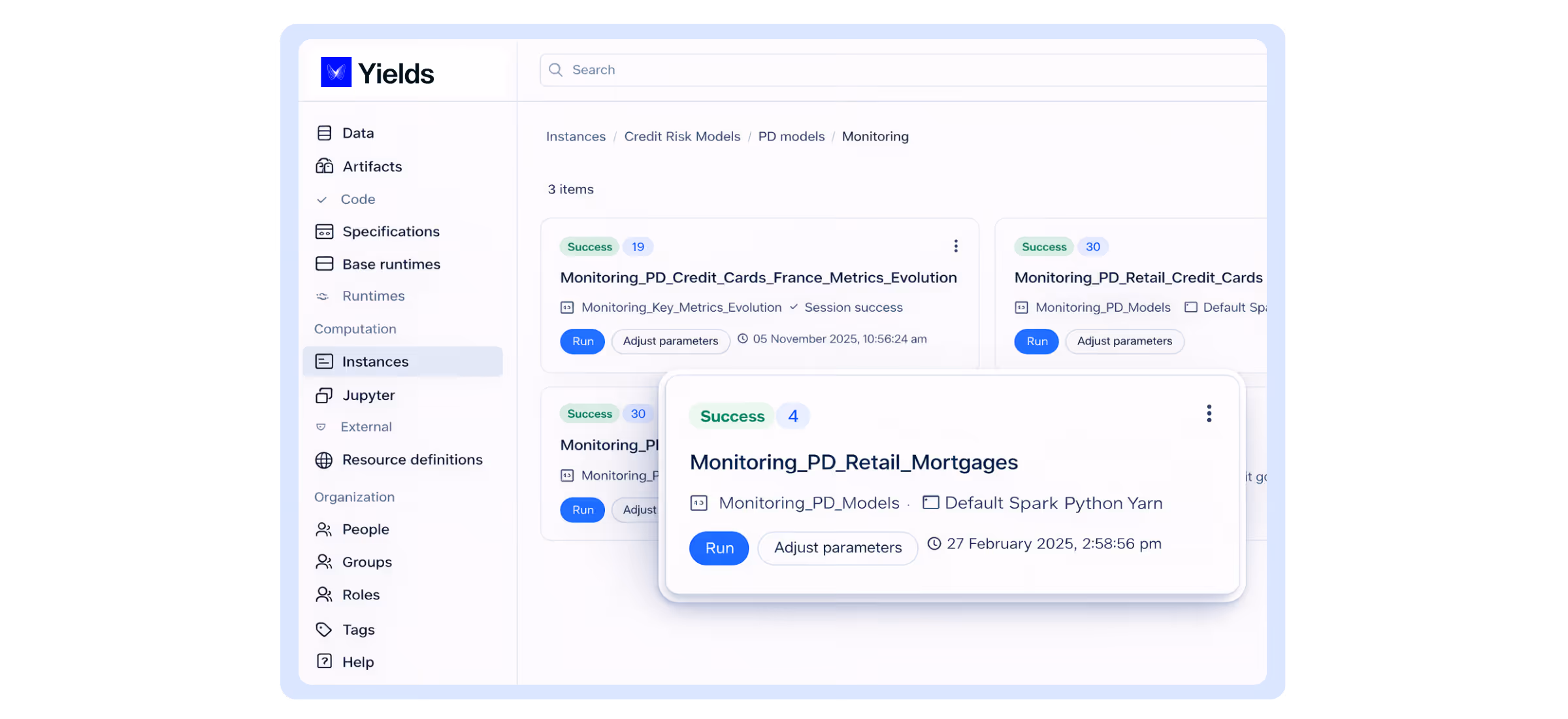Open Adjust parameters for Monitoring_PD_Retail_Mortgages
The image size is (1568, 719).
(837, 548)
